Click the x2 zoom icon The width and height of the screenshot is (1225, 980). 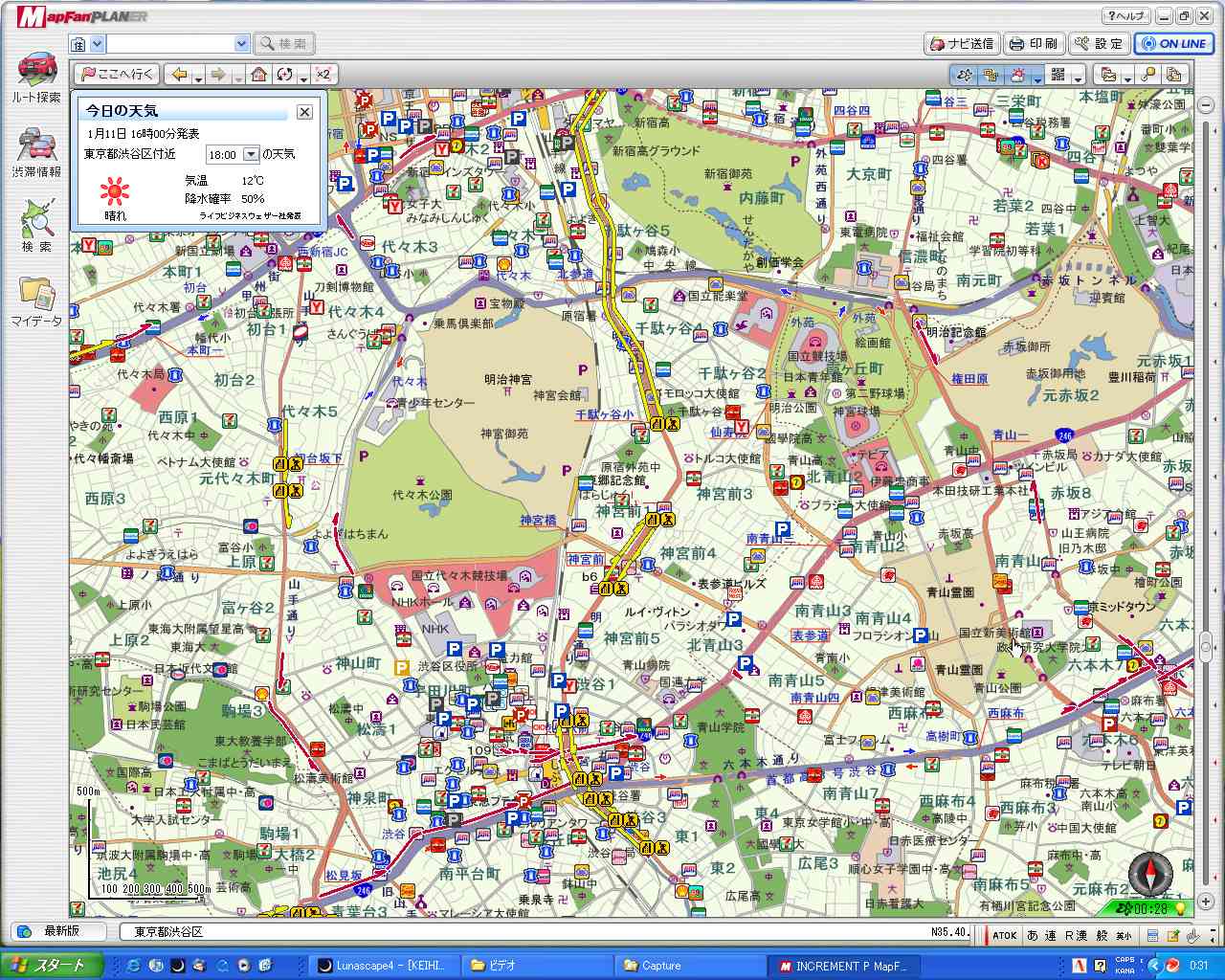click(x=323, y=74)
